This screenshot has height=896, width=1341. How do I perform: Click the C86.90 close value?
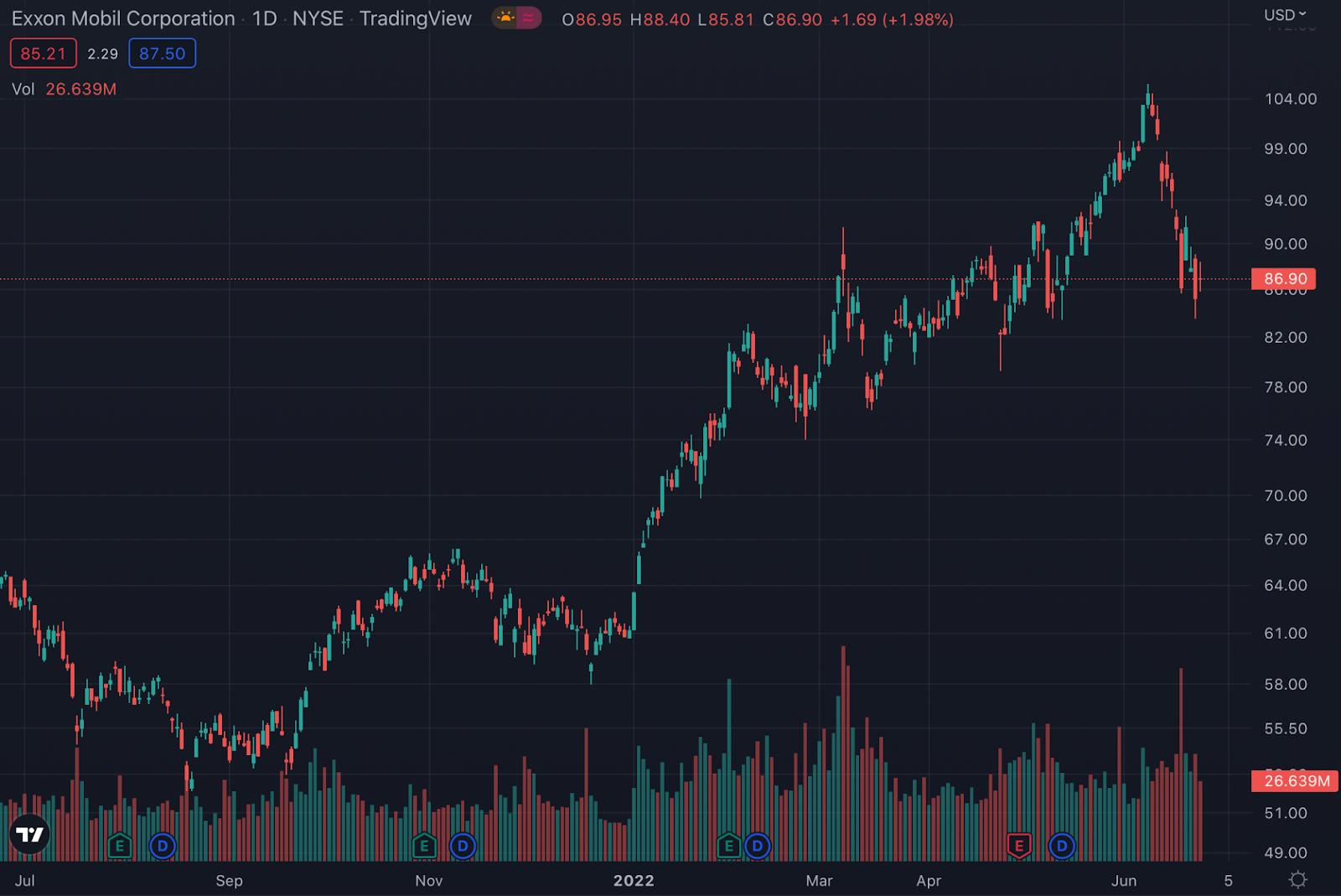point(793,19)
